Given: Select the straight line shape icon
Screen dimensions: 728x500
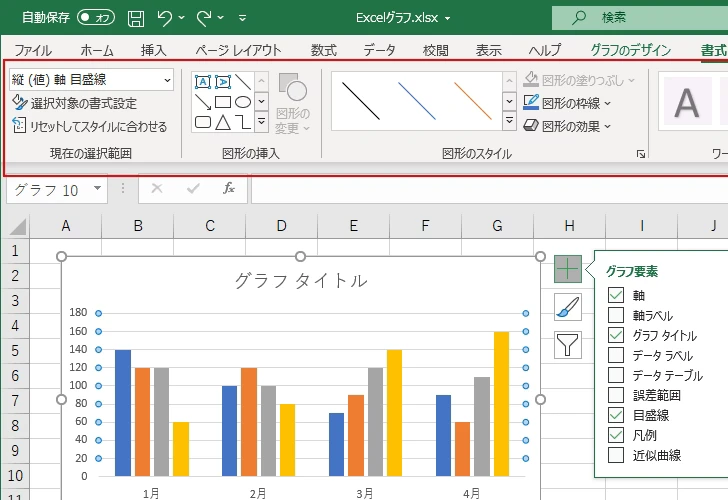Looking at the screenshot, I should coord(243,82).
